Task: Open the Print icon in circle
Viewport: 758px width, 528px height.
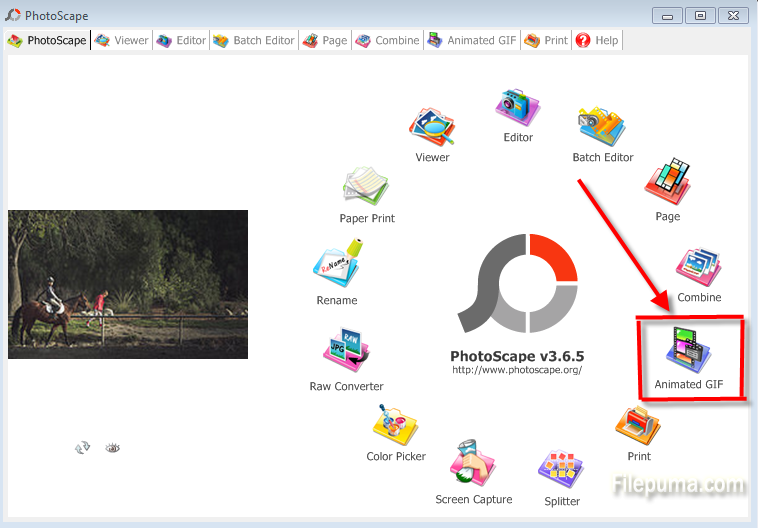Action: (638, 426)
